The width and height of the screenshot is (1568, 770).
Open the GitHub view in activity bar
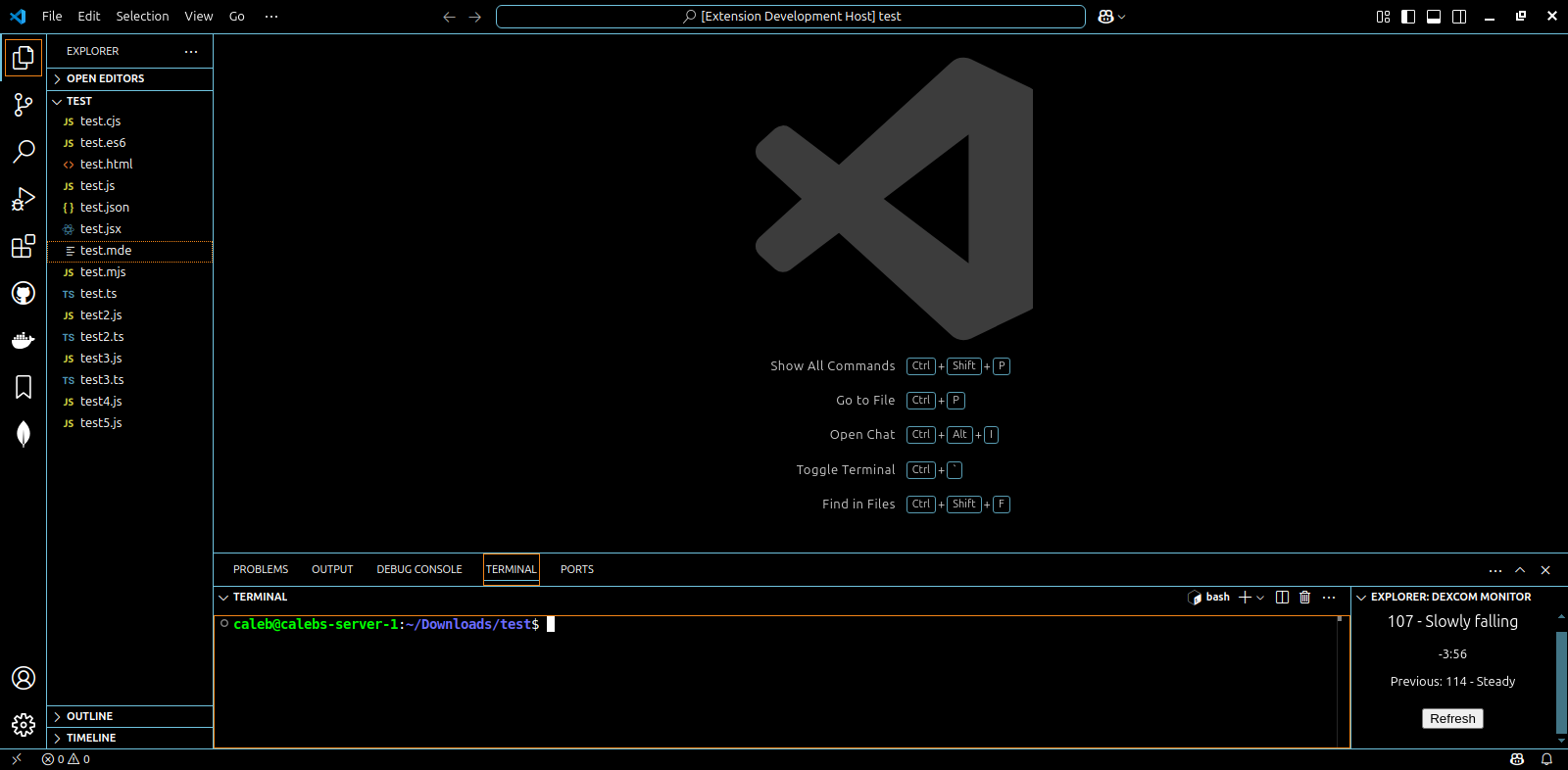click(24, 293)
